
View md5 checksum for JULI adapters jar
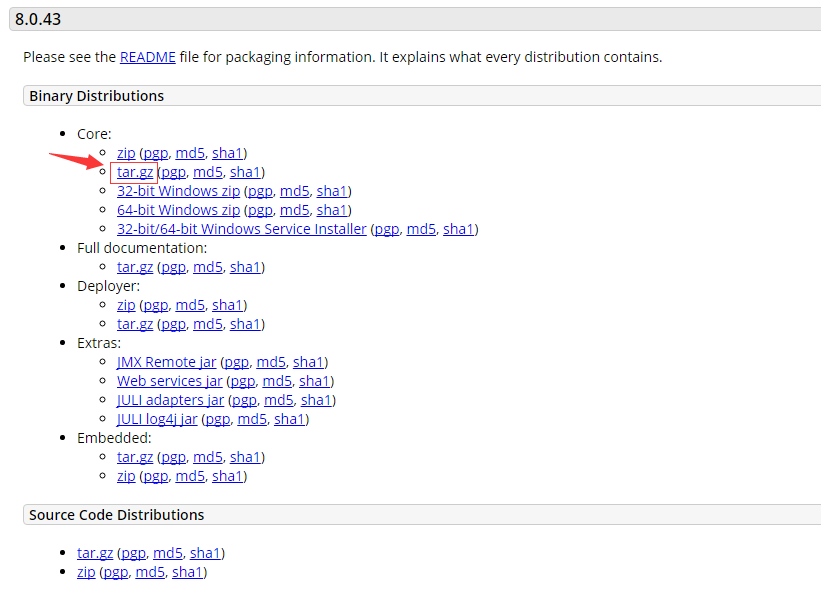coord(279,400)
